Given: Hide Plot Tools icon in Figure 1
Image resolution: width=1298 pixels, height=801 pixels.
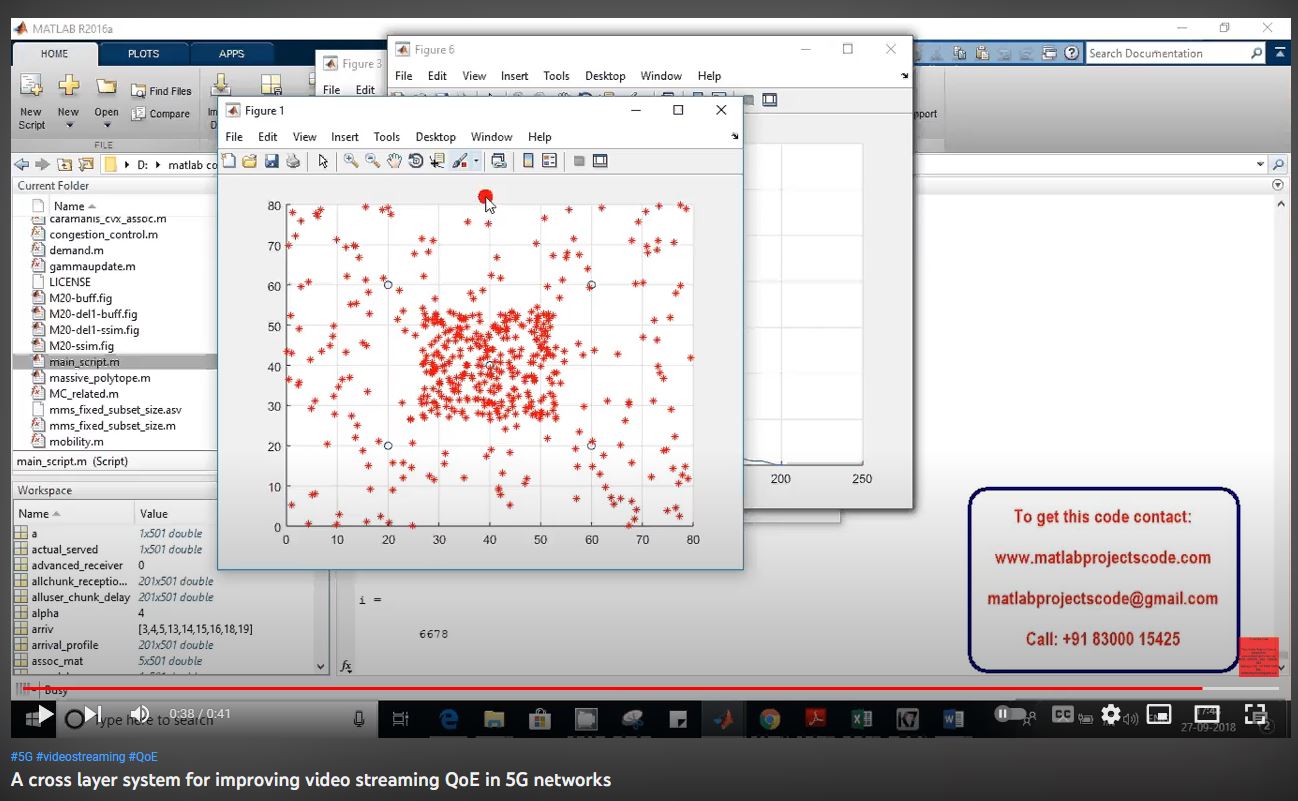Looking at the screenshot, I should [579, 161].
